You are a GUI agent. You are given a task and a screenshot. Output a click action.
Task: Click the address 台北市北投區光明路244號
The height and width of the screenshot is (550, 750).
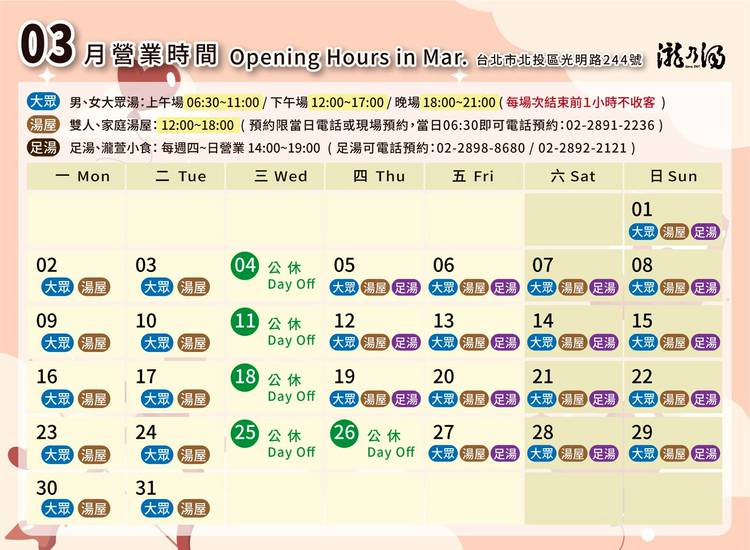[560, 58]
